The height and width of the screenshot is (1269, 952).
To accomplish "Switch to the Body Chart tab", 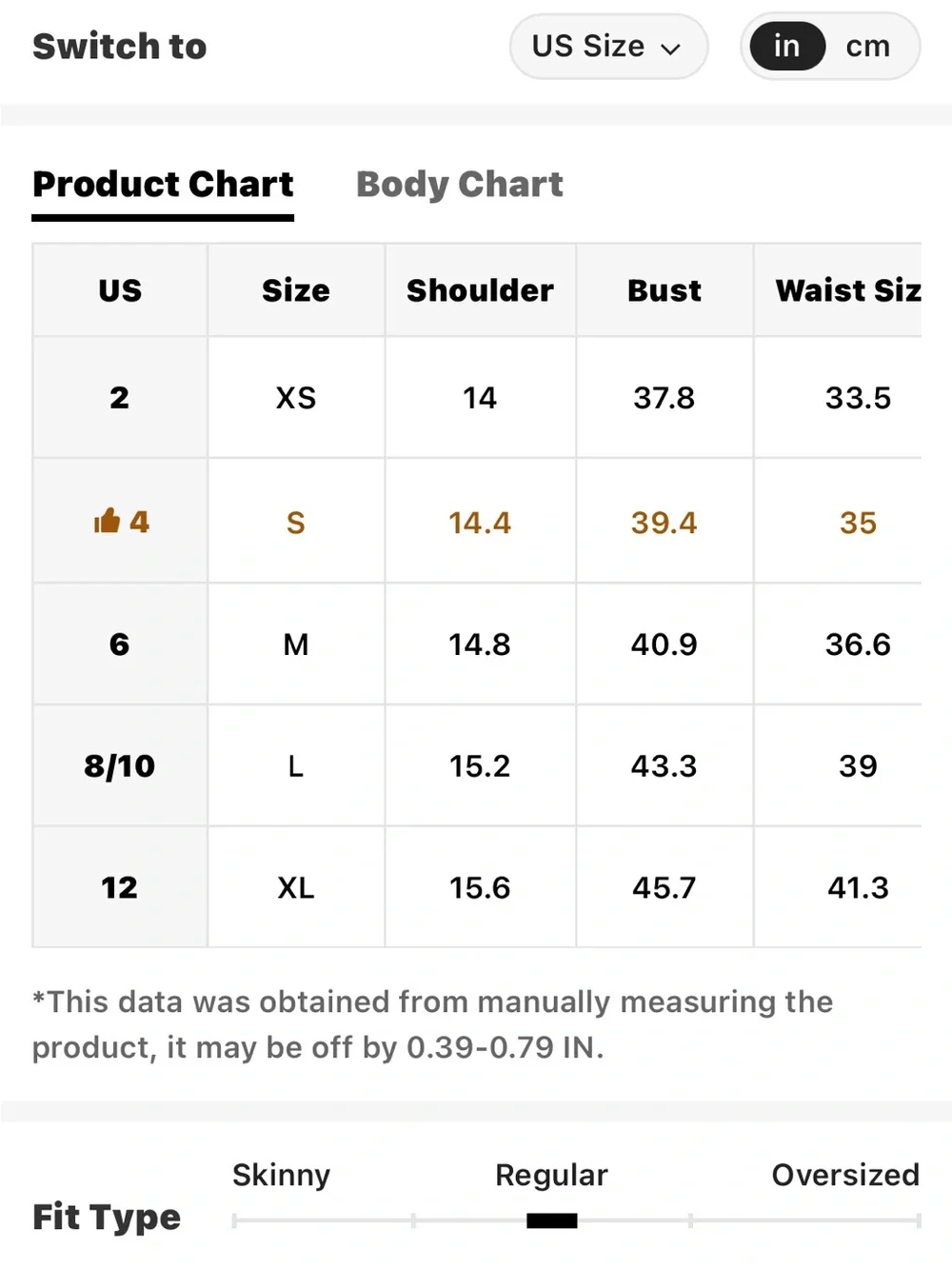I will (459, 184).
